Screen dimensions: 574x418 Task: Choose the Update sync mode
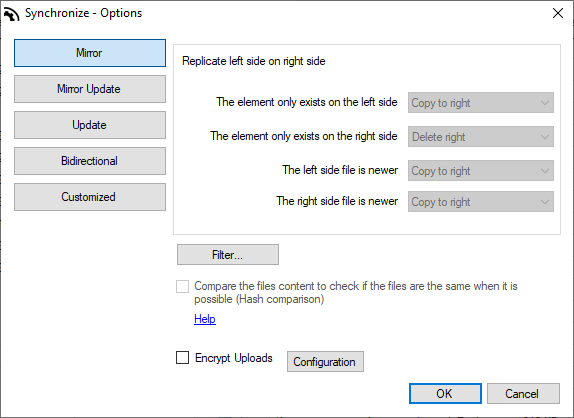tap(90, 125)
